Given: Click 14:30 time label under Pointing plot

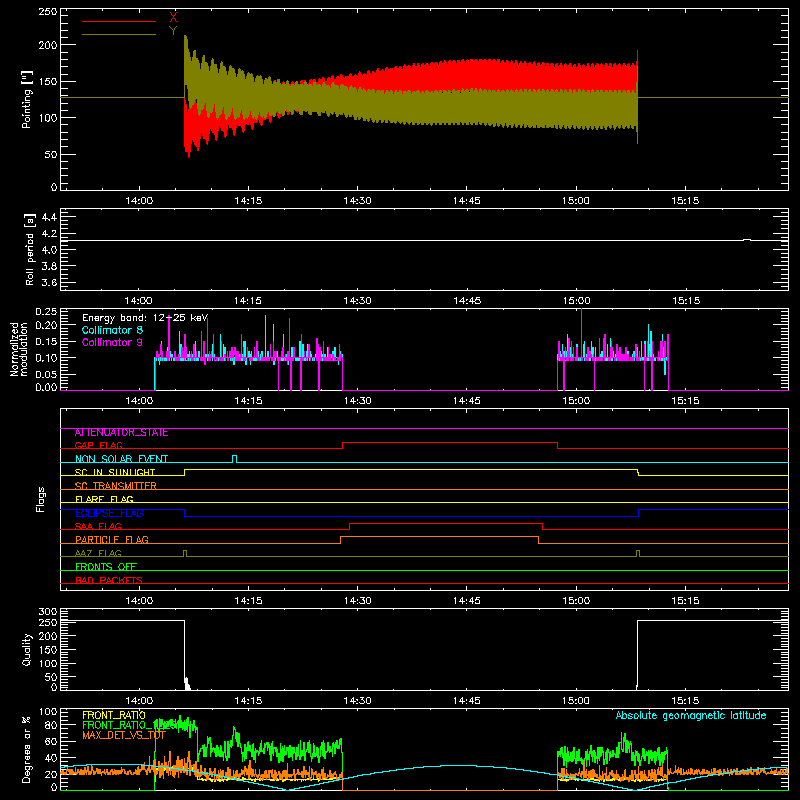Looking at the screenshot, I should click(357, 201).
